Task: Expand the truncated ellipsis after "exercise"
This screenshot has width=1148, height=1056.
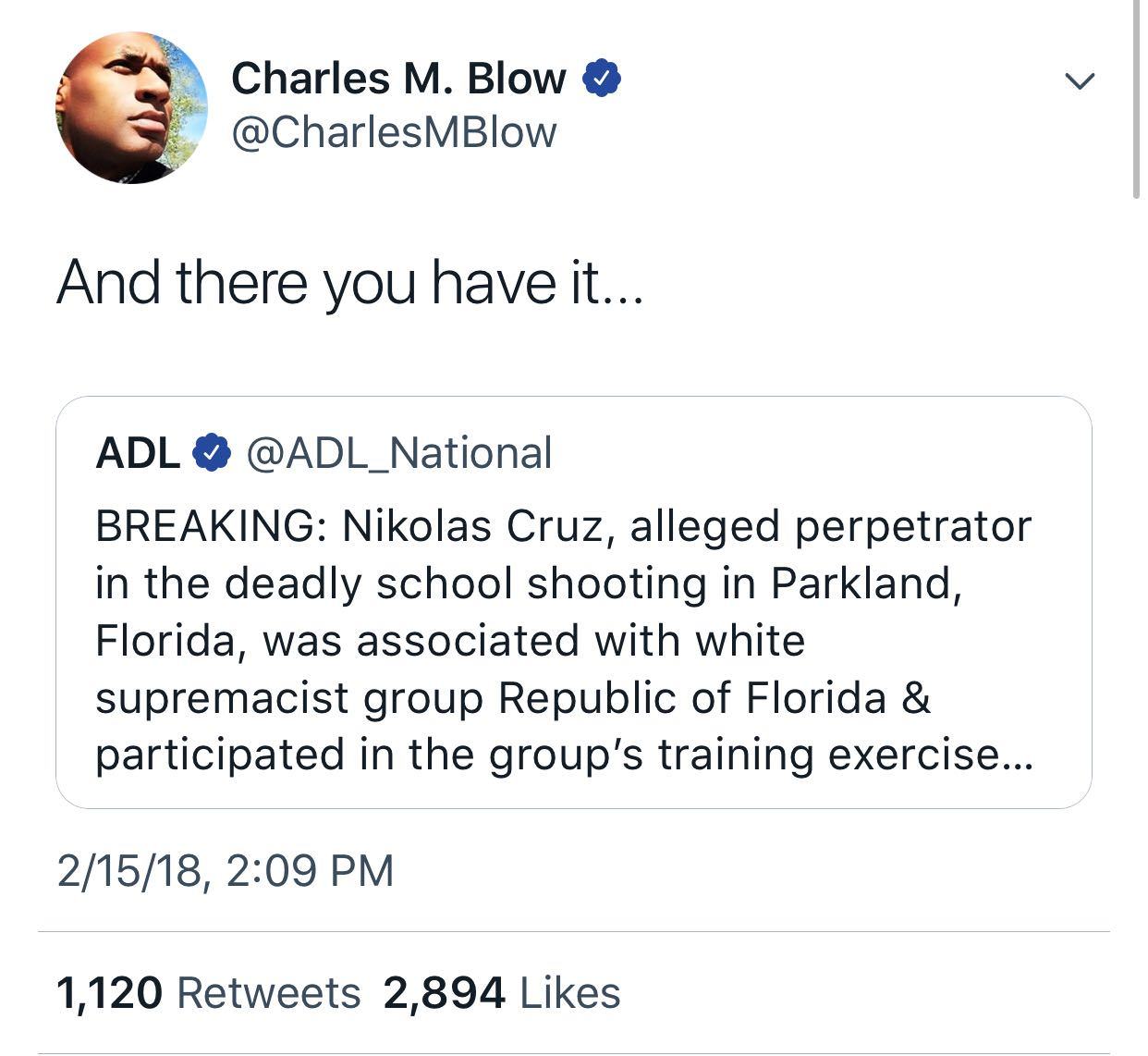Action: pos(1015,756)
